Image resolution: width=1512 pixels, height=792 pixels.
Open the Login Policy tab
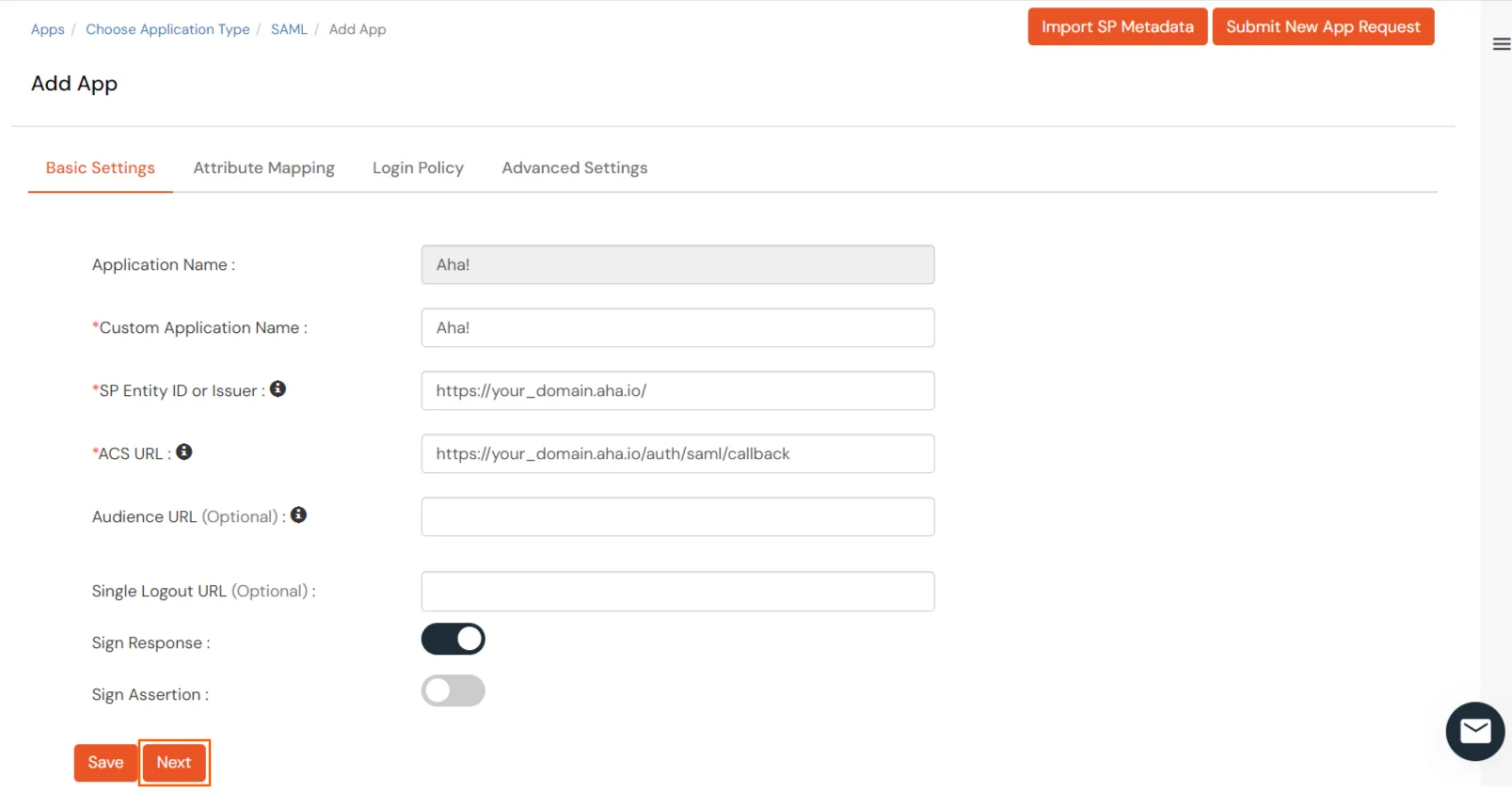tap(418, 167)
